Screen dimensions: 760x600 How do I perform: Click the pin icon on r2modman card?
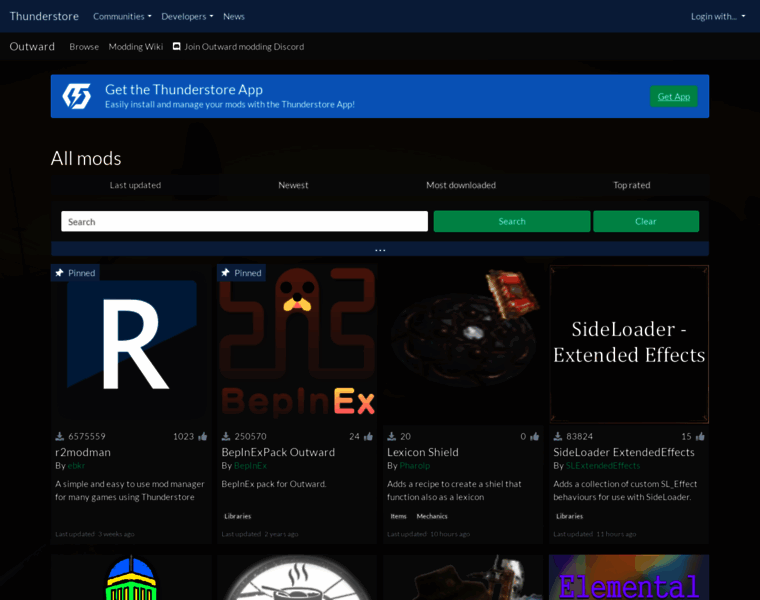point(59,273)
